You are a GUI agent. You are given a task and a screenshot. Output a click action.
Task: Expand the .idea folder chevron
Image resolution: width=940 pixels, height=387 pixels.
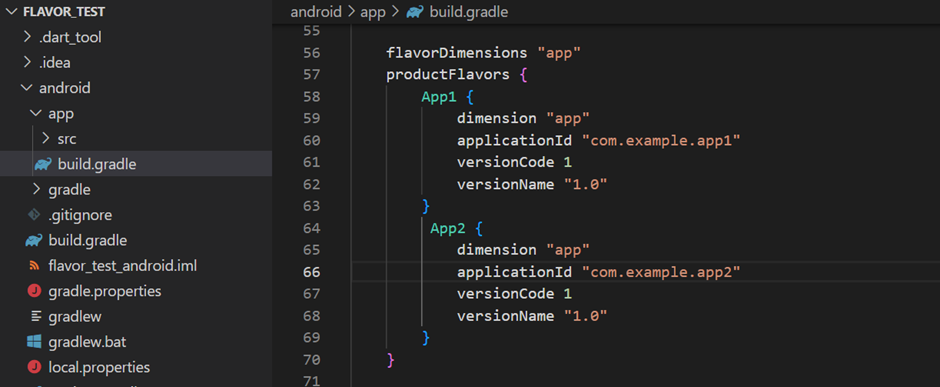tap(27, 62)
